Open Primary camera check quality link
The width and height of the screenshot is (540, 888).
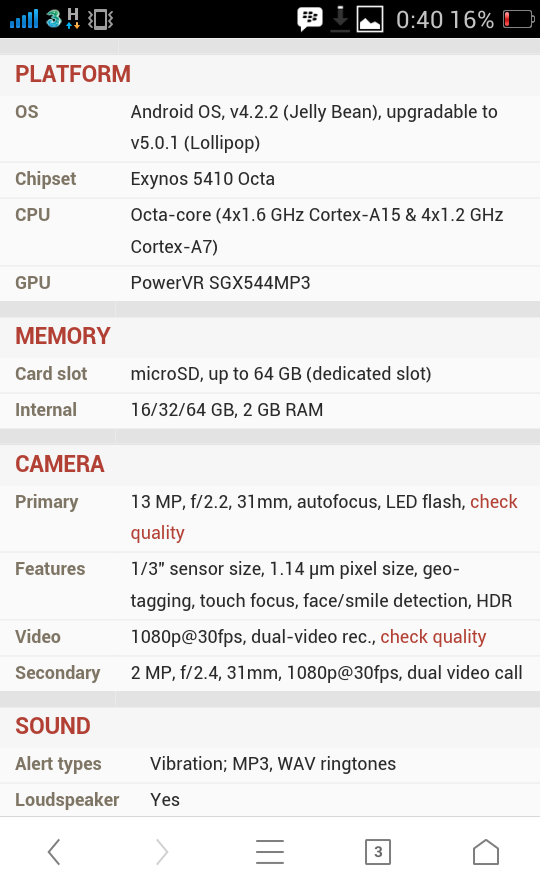(324, 517)
